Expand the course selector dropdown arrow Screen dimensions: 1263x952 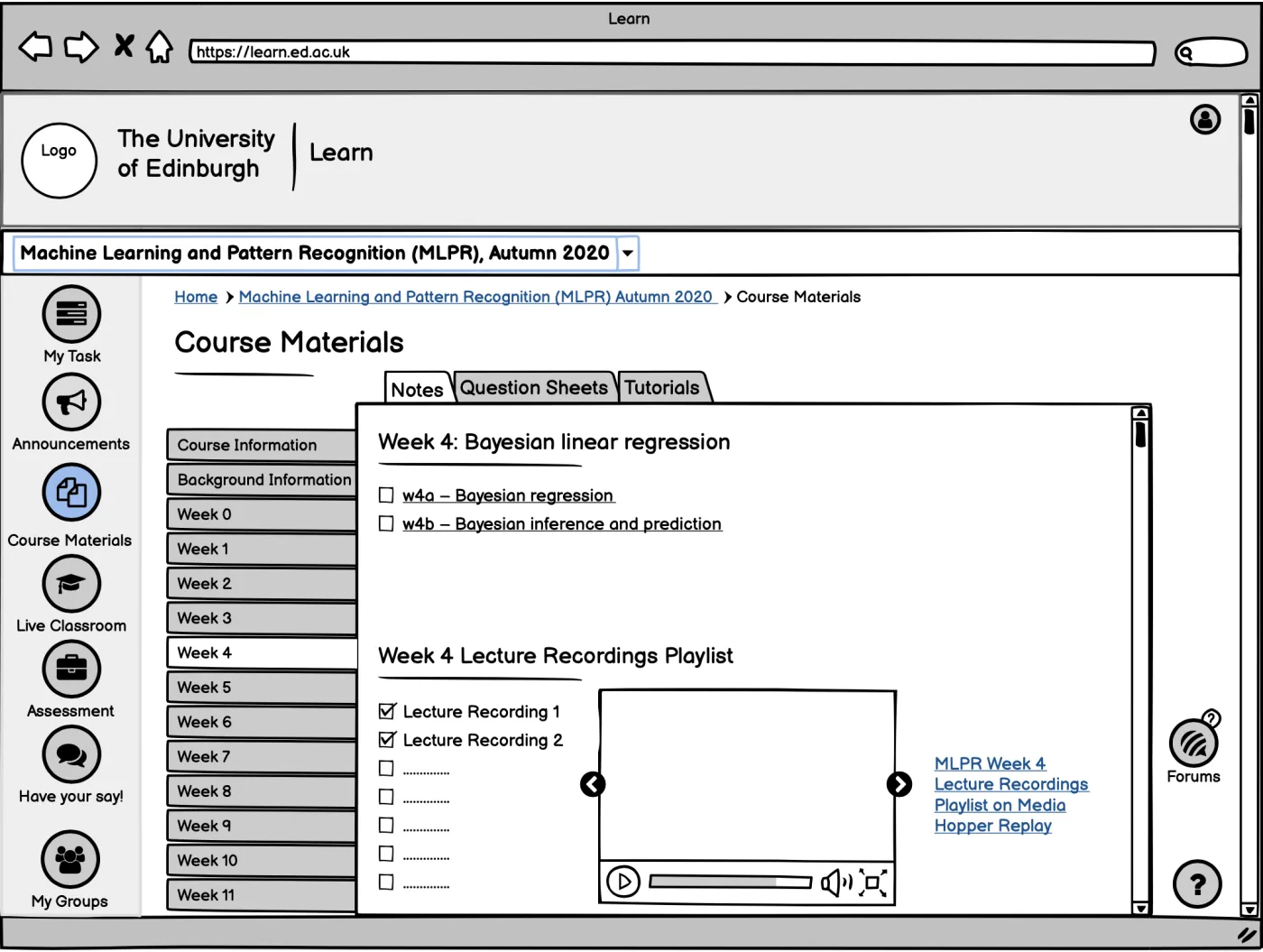click(628, 254)
